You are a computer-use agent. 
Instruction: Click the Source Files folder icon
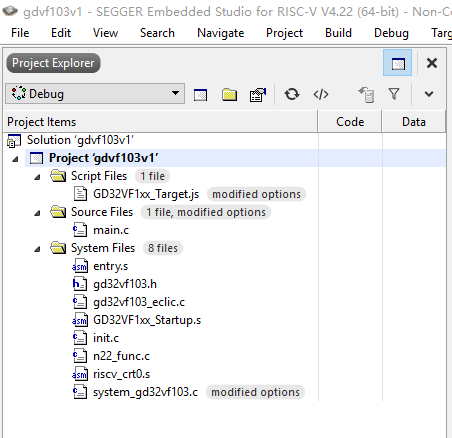click(x=58, y=212)
